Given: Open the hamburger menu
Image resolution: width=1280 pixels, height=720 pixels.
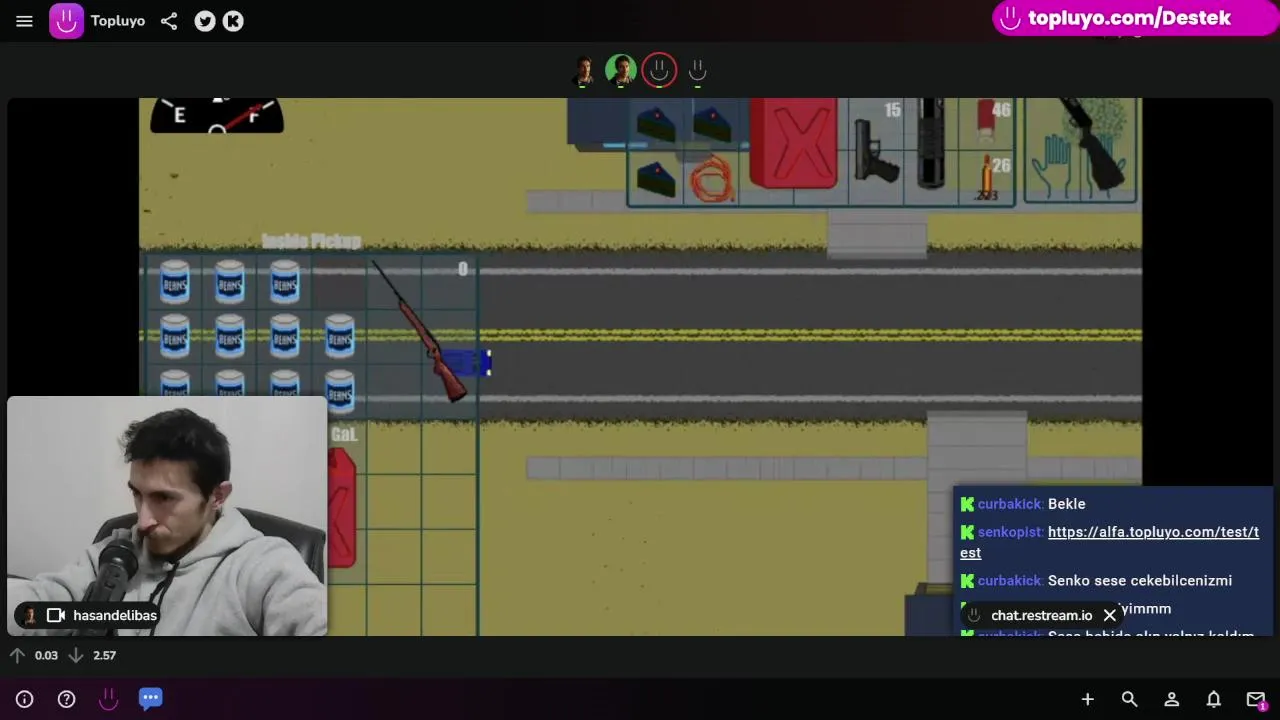Looking at the screenshot, I should [x=24, y=21].
